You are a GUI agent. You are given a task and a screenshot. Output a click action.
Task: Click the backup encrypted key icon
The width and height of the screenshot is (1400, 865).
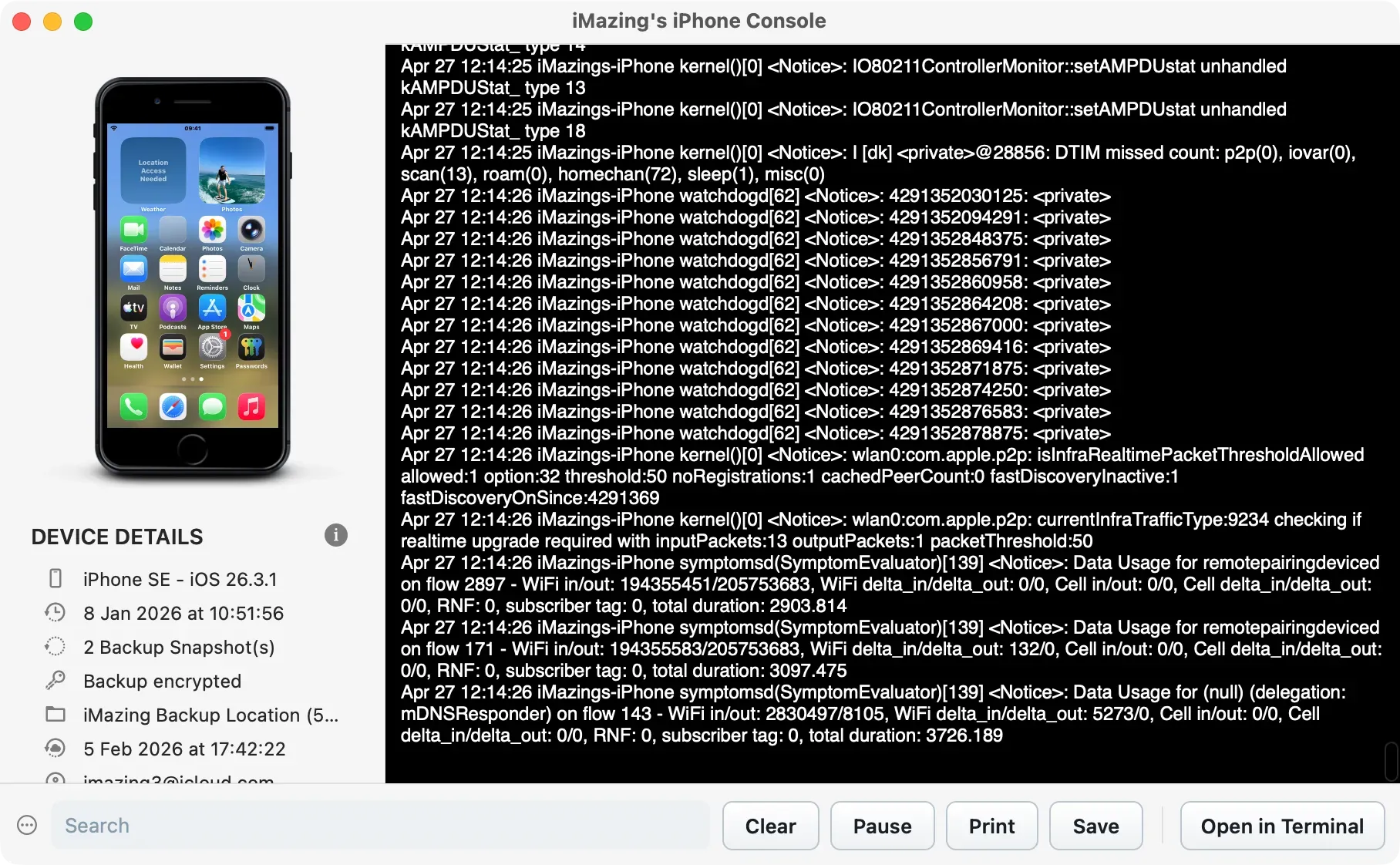coord(56,680)
